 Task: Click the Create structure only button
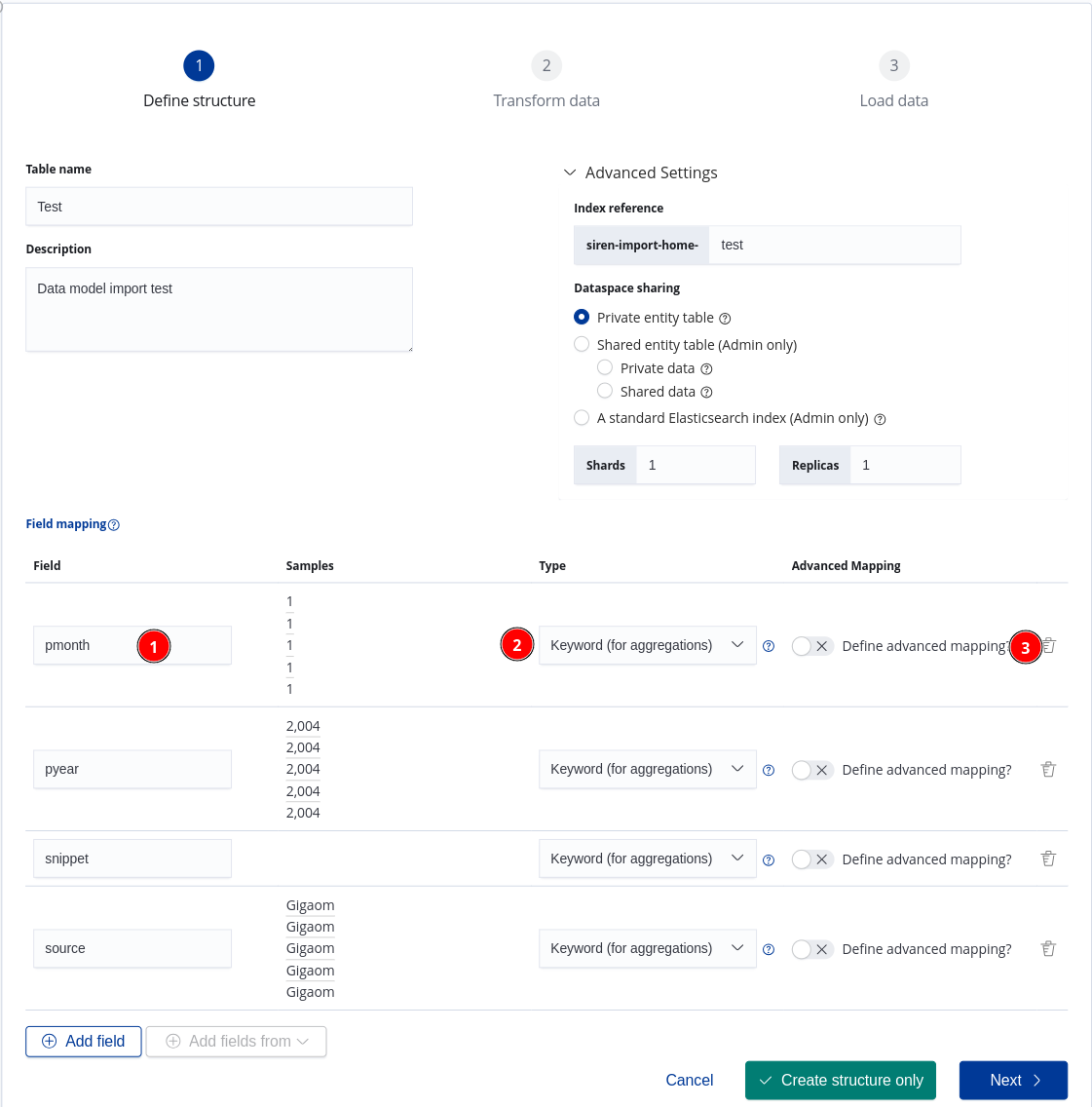click(x=840, y=1081)
